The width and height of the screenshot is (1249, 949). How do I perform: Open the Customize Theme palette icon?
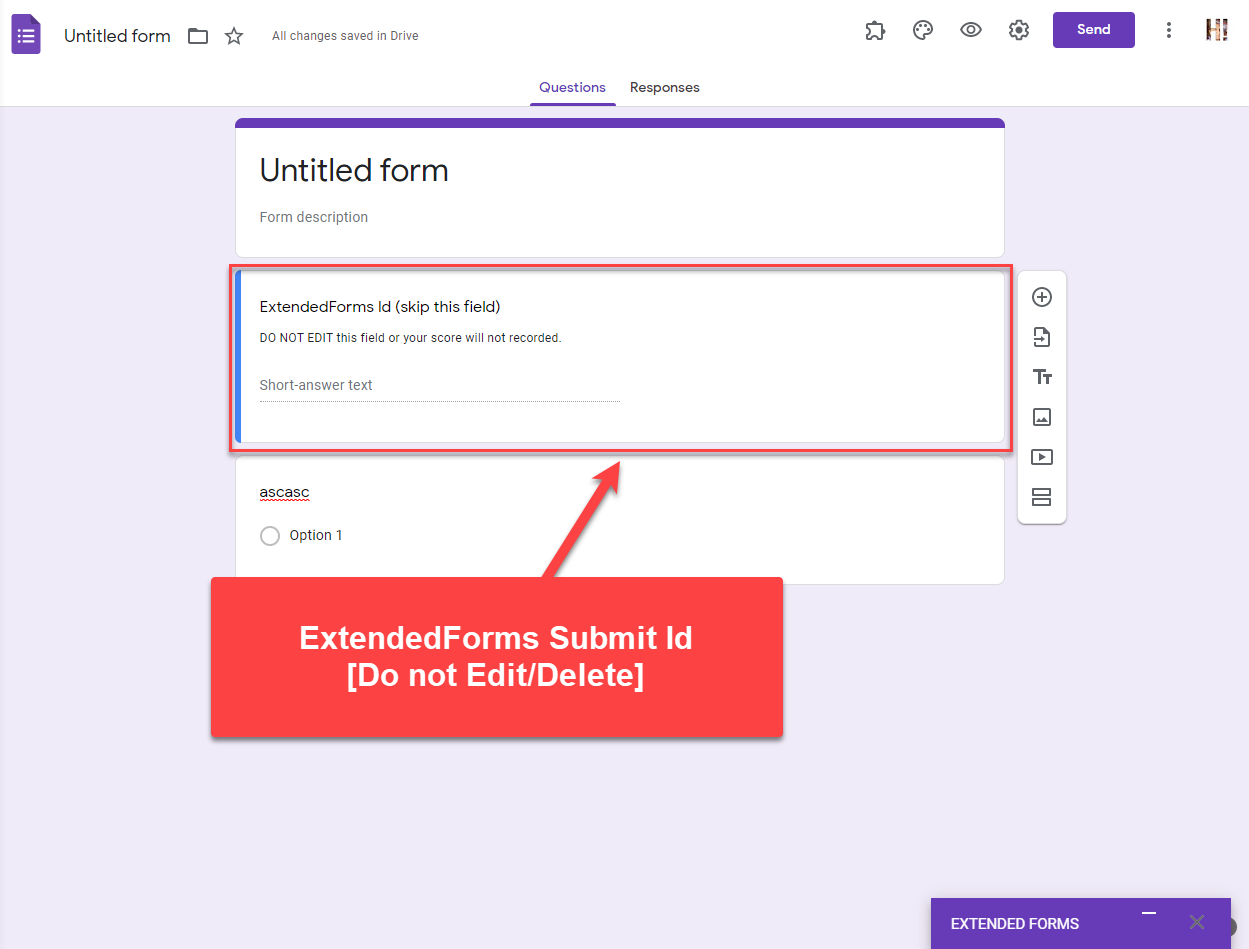point(923,30)
